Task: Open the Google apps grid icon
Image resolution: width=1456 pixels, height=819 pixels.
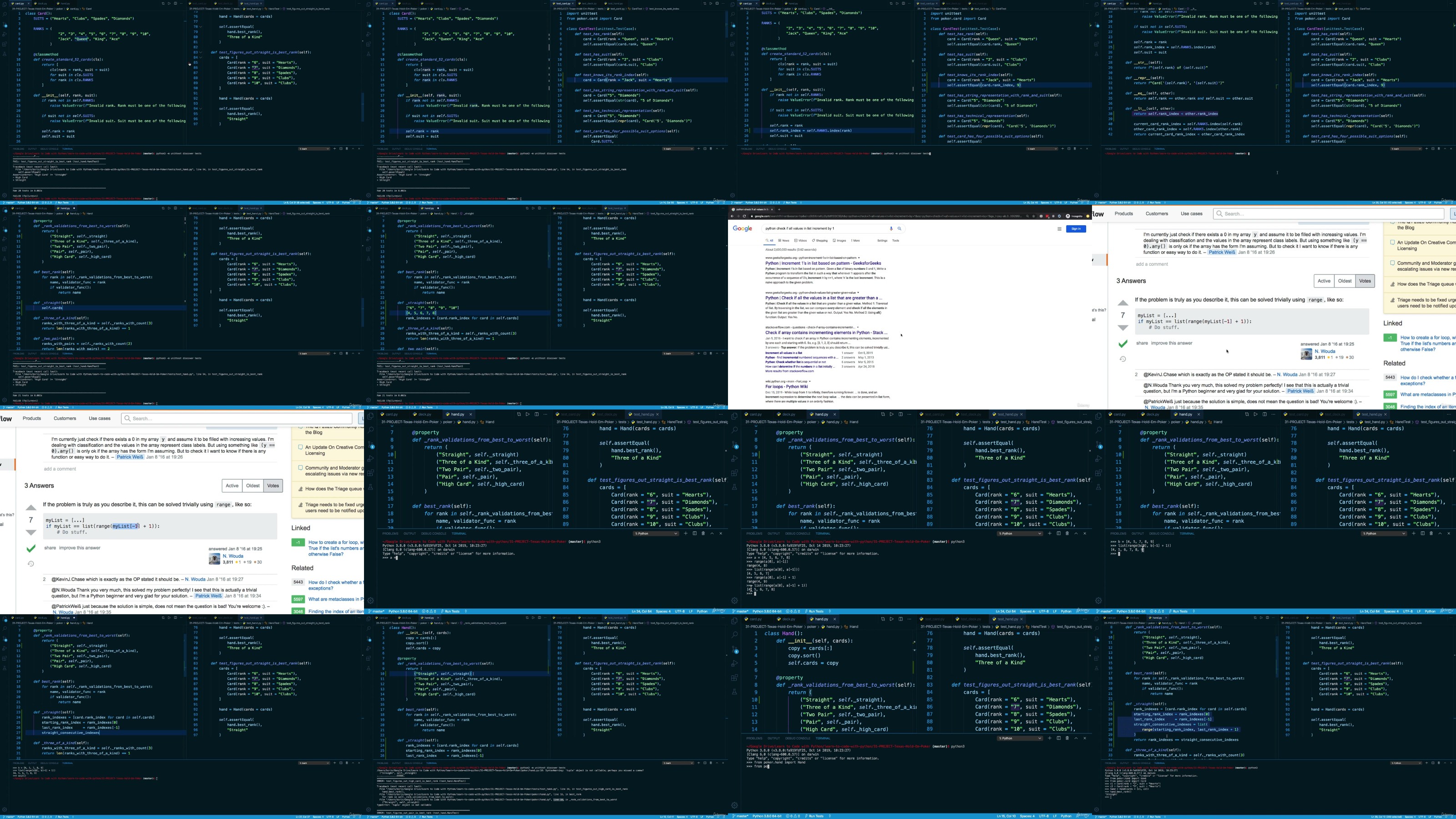Action: pyautogui.click(x=1059, y=229)
